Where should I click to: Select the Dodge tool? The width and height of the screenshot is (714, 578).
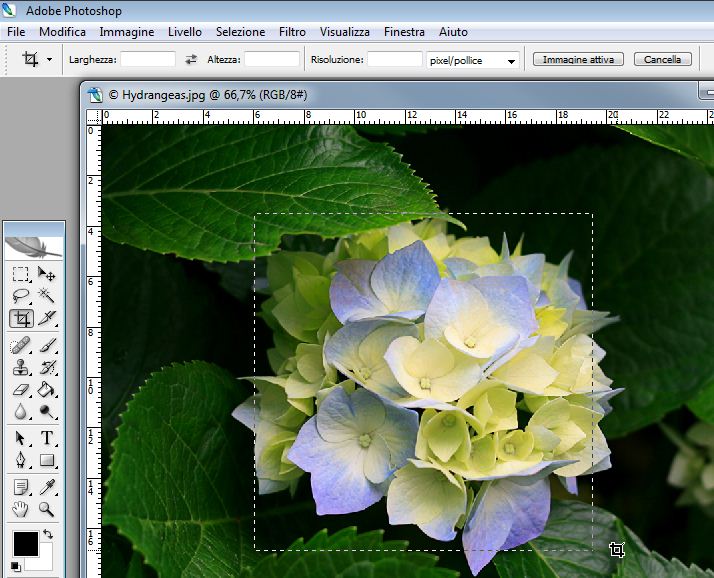(46, 411)
